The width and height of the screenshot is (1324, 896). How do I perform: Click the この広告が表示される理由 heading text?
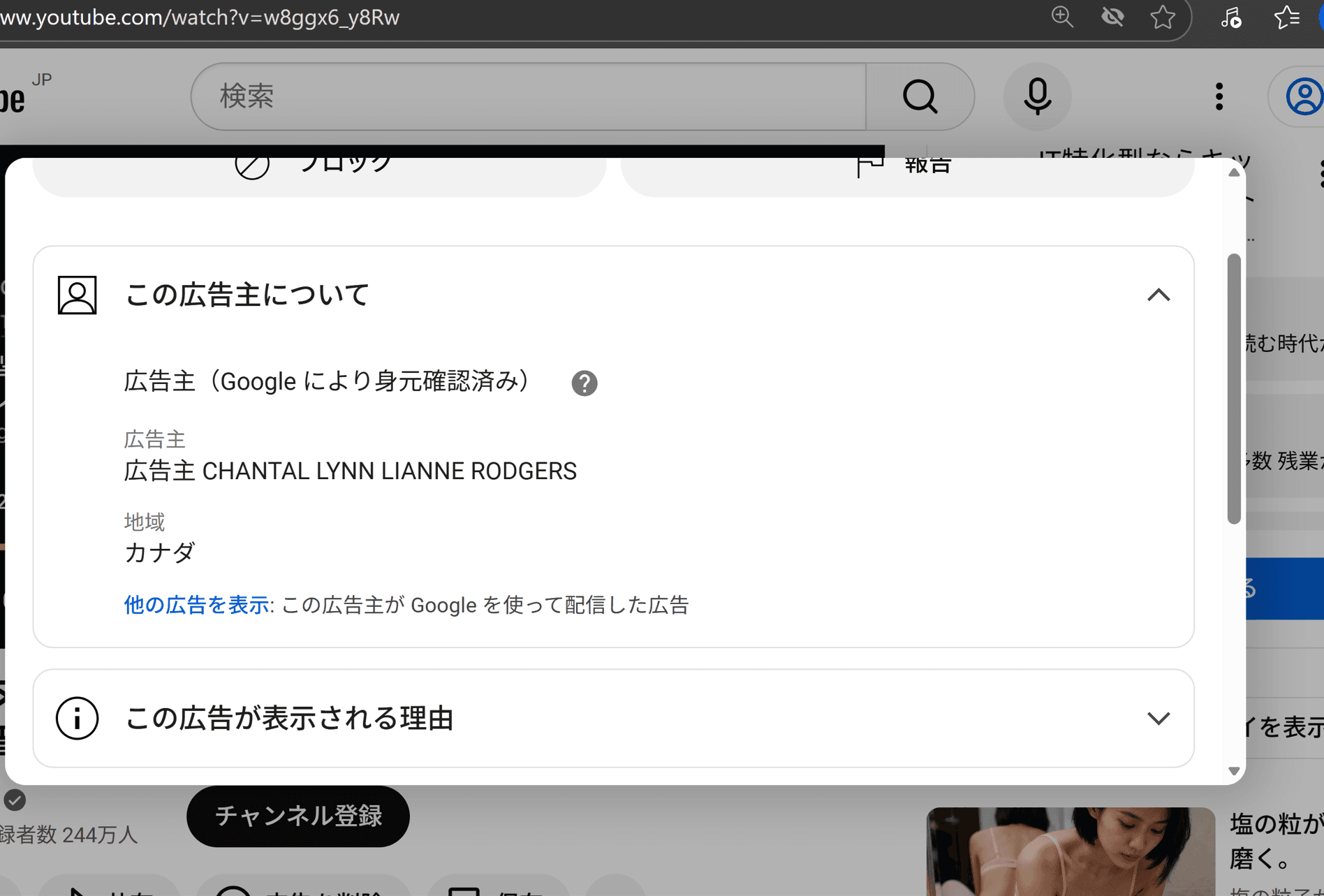(x=290, y=718)
